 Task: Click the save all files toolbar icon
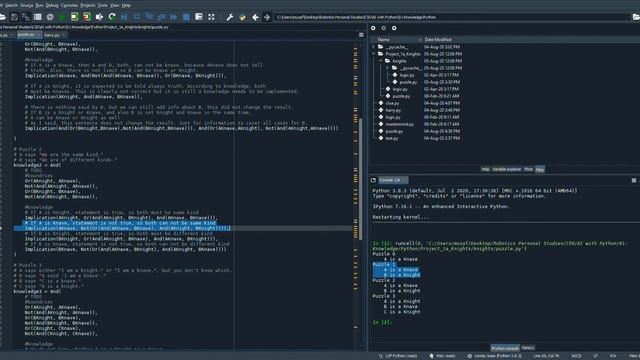click(x=26, y=17)
